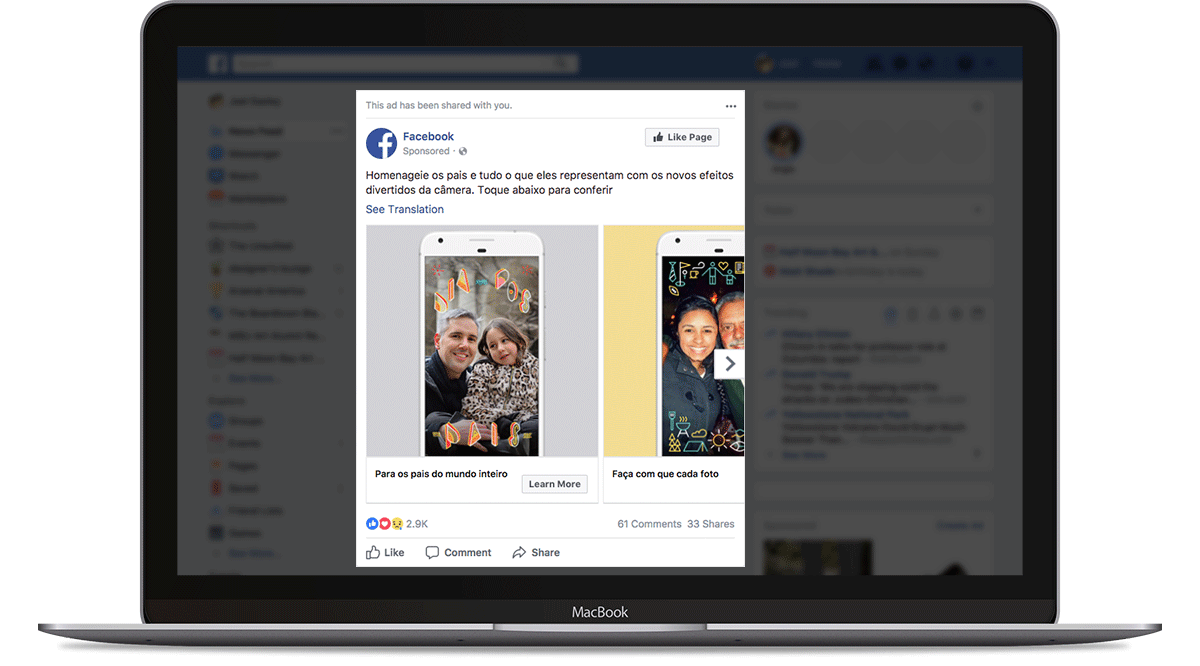Click the See Translation link

coord(405,209)
